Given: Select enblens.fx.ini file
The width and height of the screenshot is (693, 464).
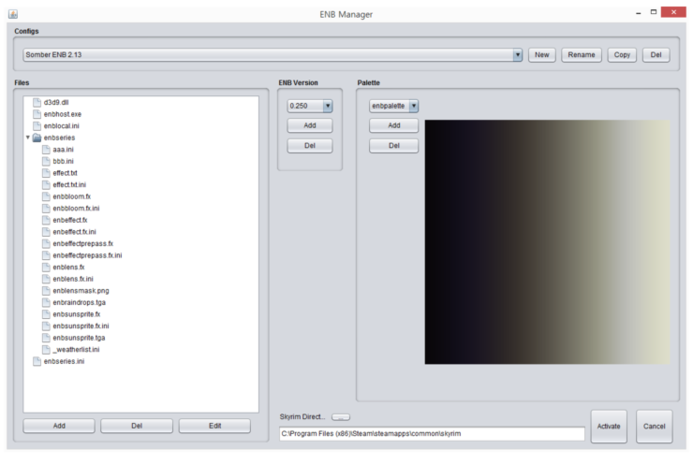Looking at the screenshot, I should pyautogui.click(x=73, y=279).
